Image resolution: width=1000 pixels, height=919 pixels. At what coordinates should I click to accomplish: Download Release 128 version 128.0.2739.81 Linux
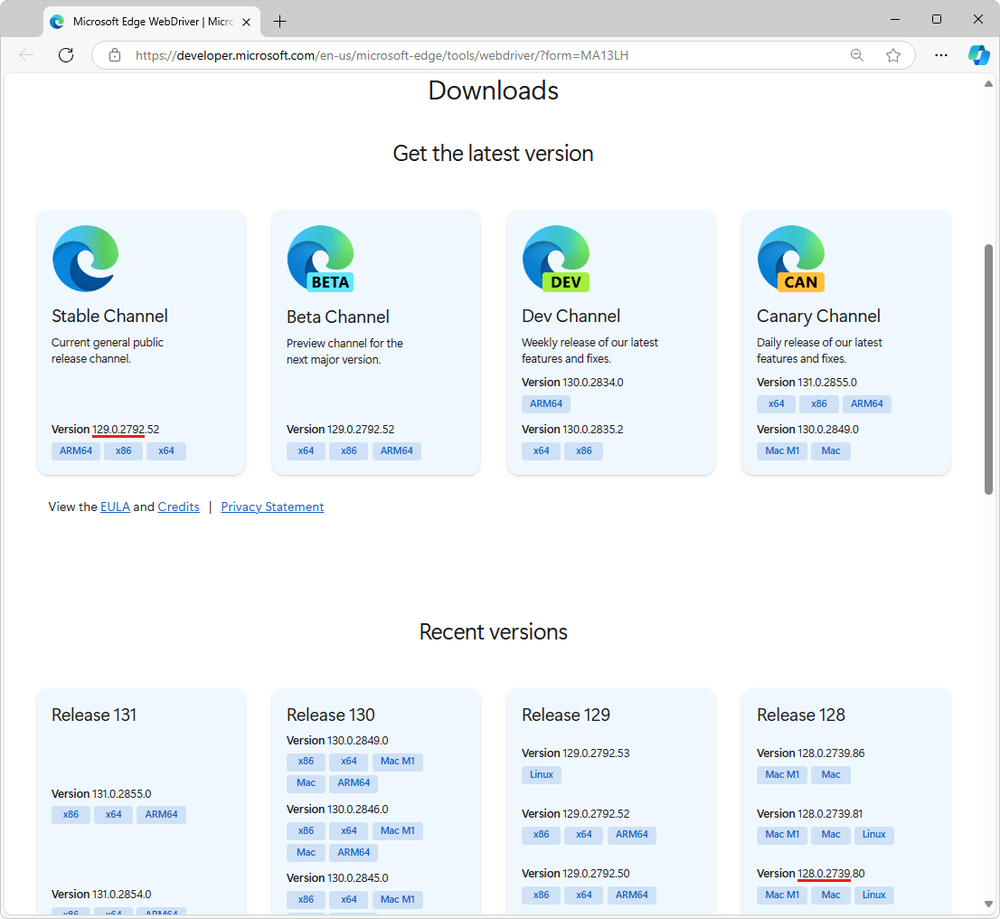[874, 835]
